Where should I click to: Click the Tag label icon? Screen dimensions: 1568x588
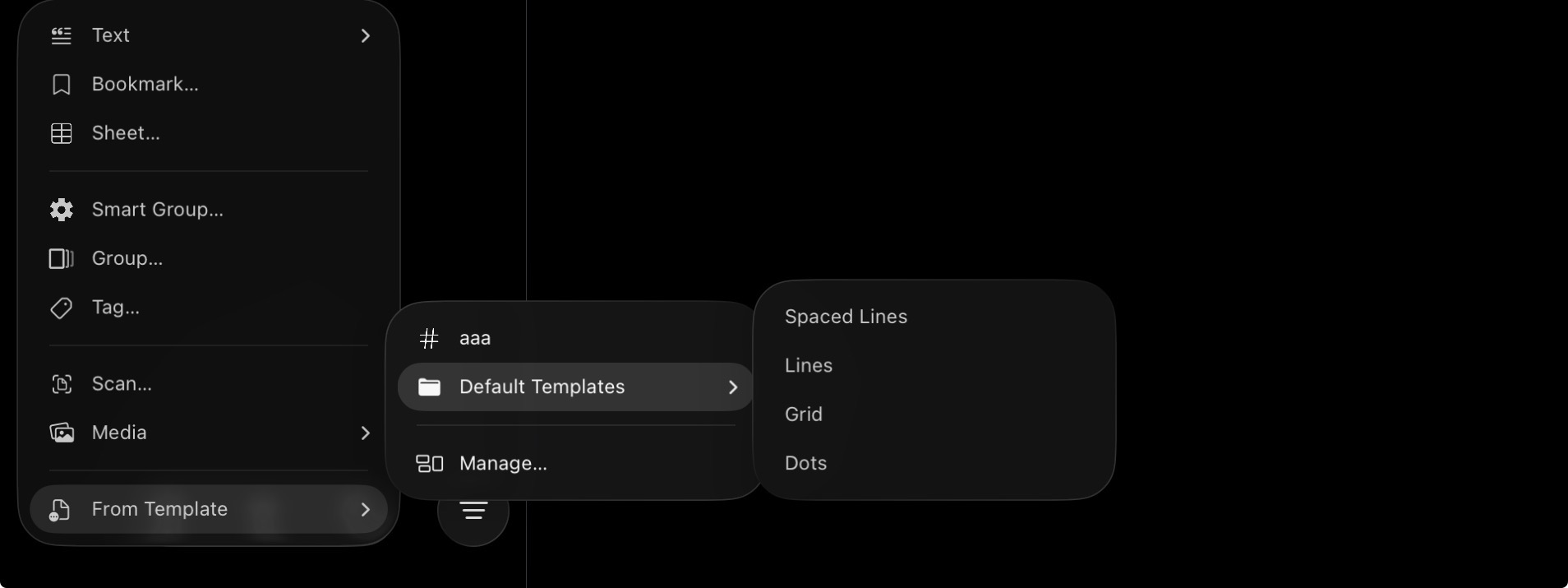pyautogui.click(x=62, y=308)
